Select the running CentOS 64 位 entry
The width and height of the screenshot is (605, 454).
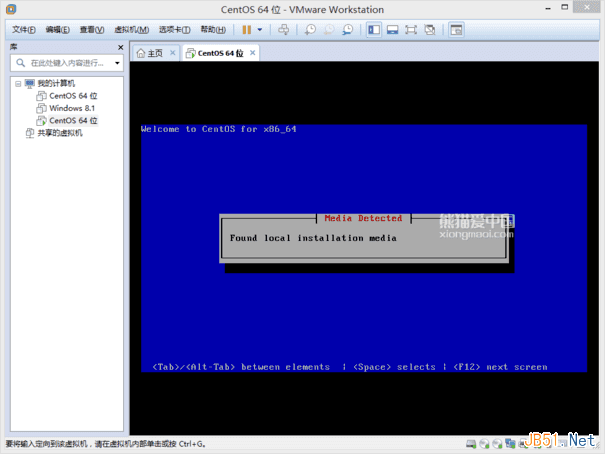click(x=73, y=120)
